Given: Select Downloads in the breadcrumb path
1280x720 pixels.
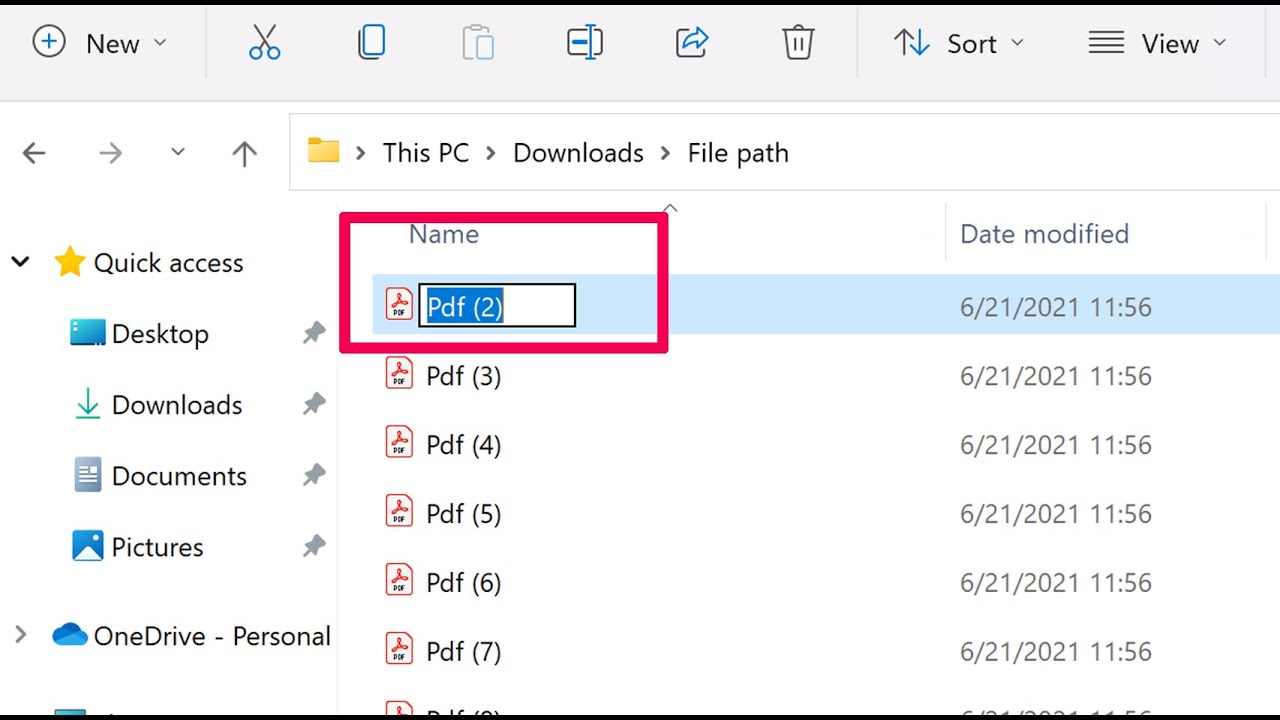Looking at the screenshot, I should point(578,153).
